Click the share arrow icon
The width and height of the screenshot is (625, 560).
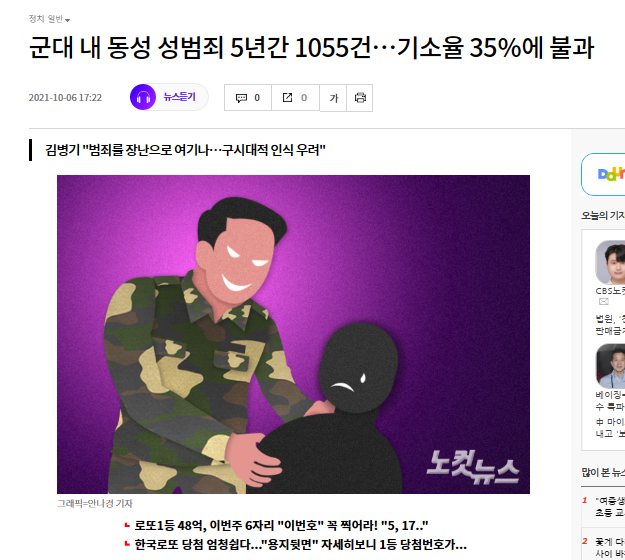(287, 98)
